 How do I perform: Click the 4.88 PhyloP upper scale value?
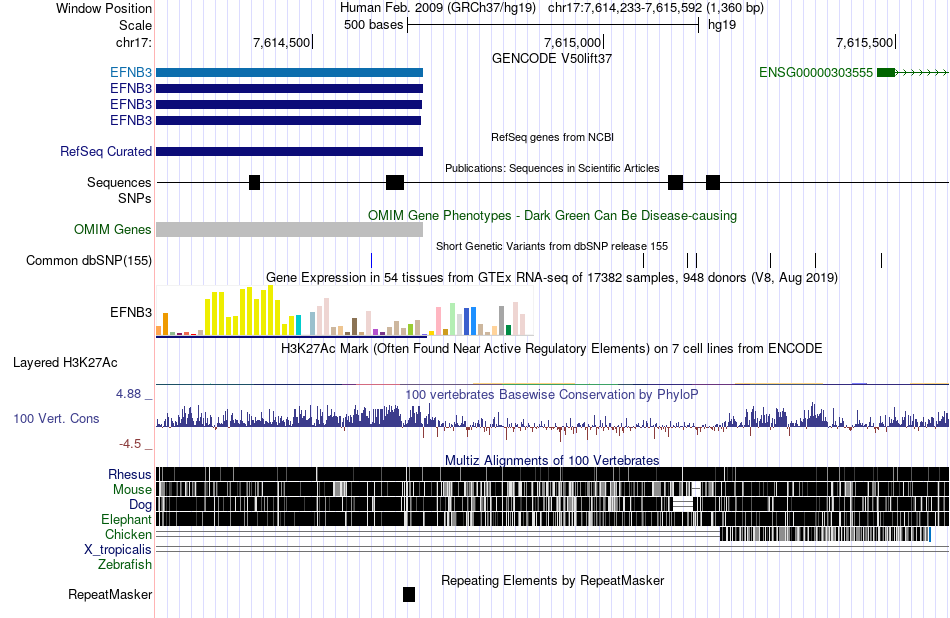pyautogui.click(x=128, y=394)
